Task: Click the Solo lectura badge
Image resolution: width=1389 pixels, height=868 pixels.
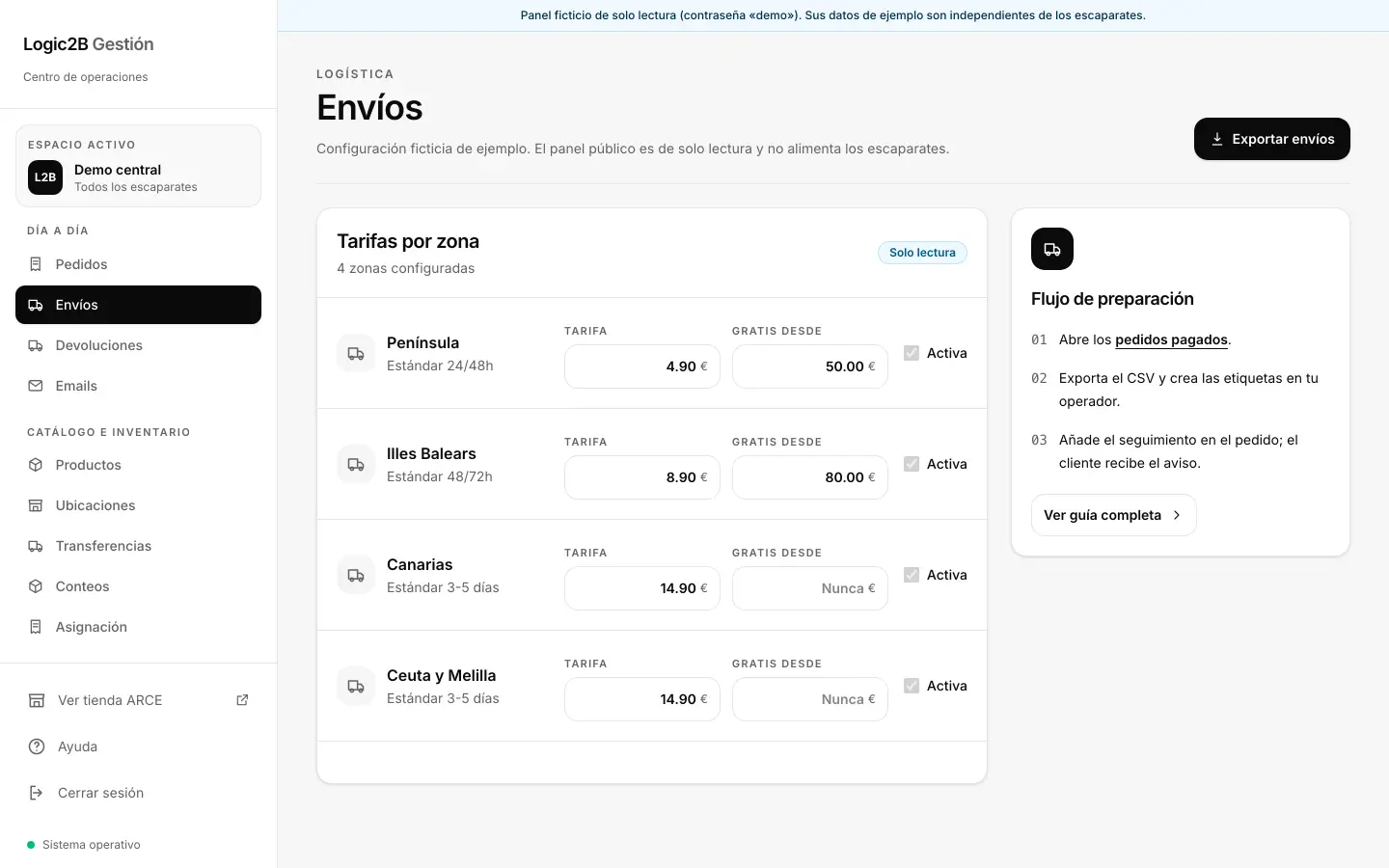Action: pyautogui.click(x=922, y=253)
